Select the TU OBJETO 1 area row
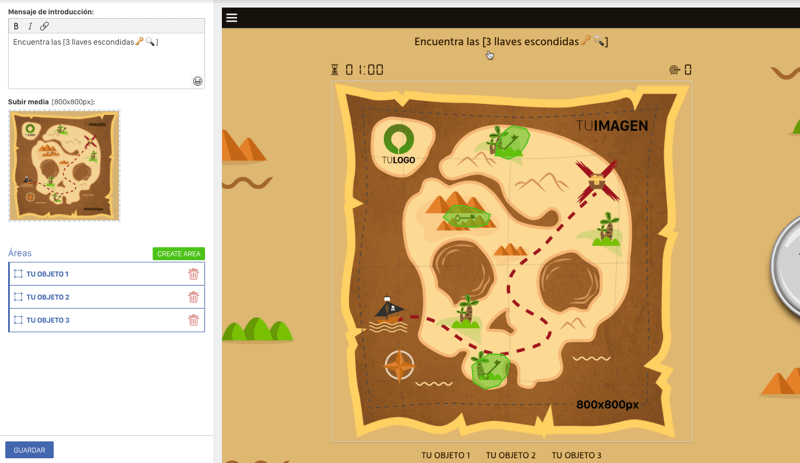This screenshot has height=463, width=800. click(107, 274)
